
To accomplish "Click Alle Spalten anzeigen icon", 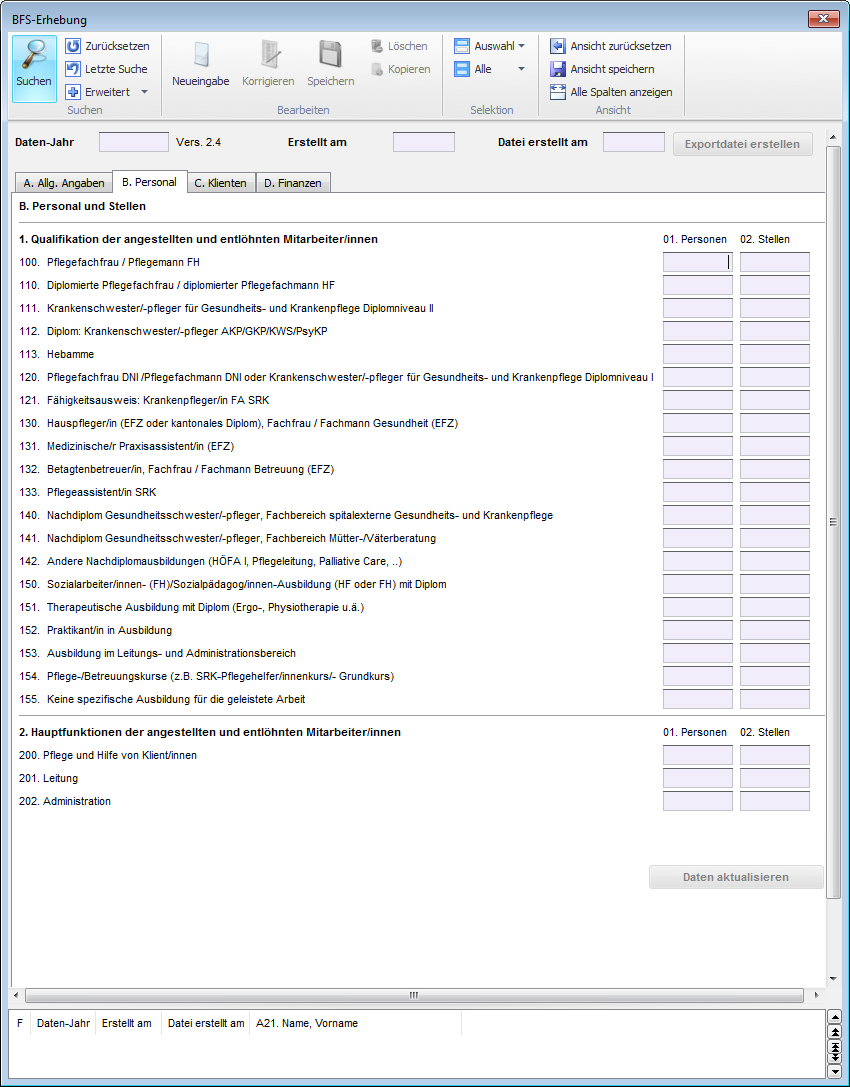I will coord(557,92).
